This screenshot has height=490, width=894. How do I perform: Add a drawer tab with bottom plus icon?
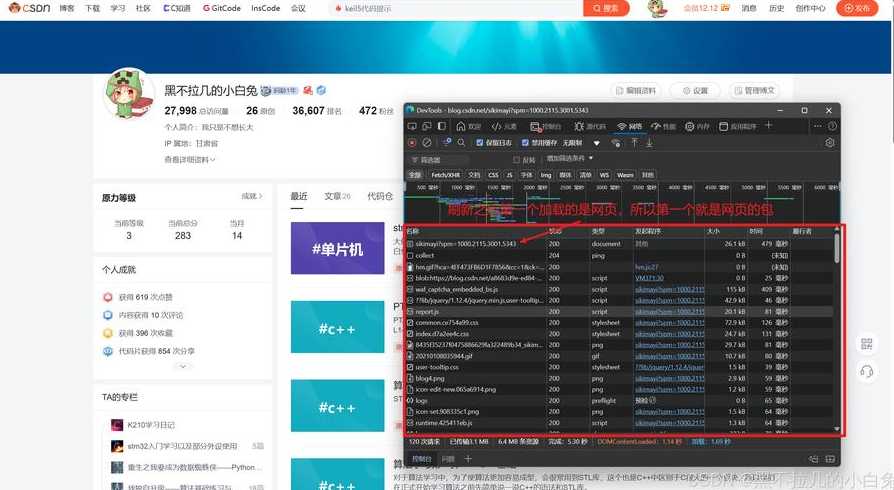[468, 459]
